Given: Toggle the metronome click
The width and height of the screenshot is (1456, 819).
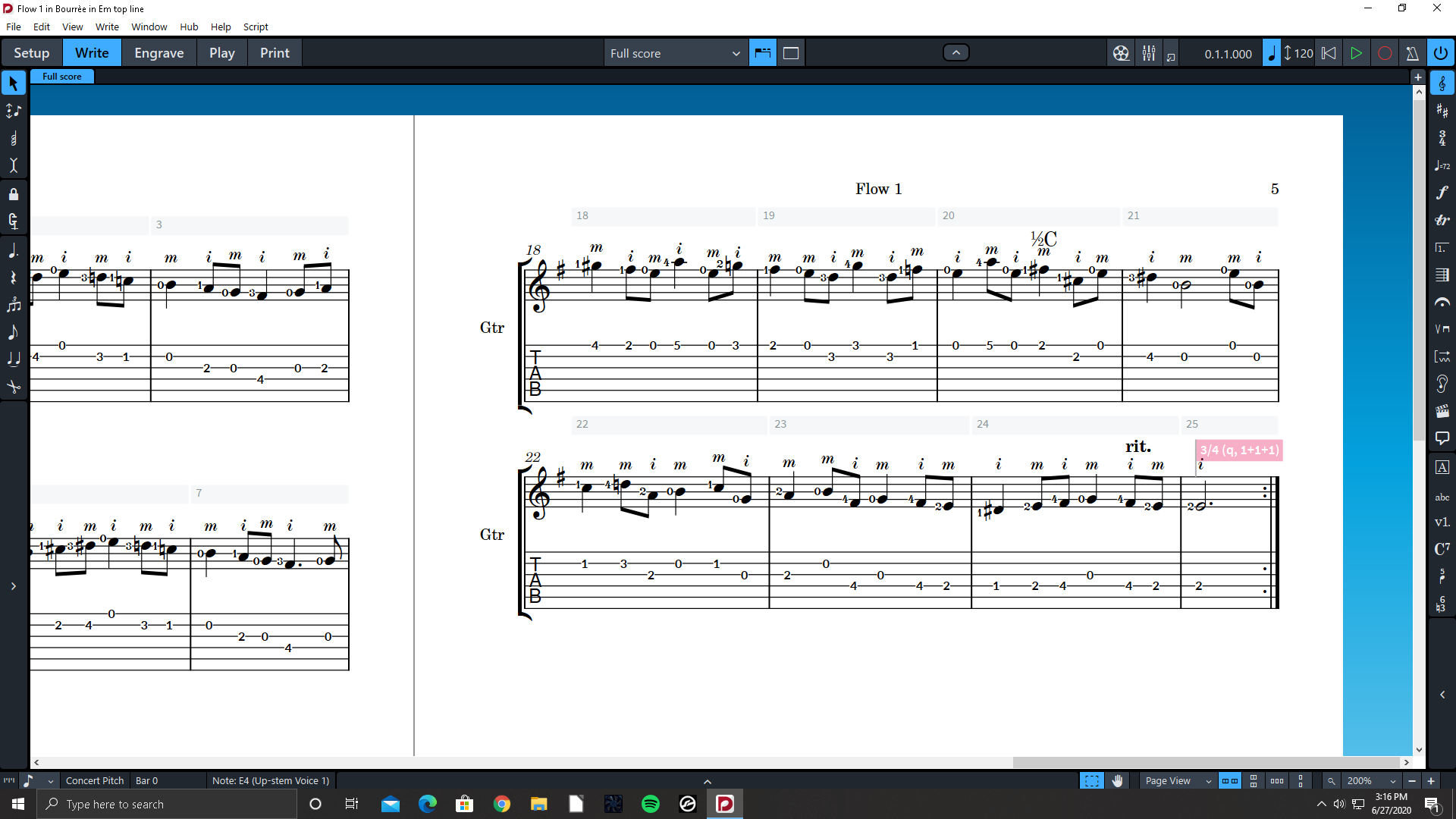Looking at the screenshot, I should click(1412, 53).
